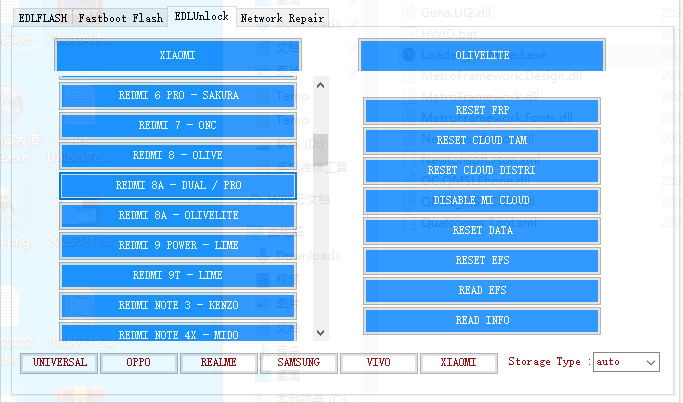The image size is (683, 403).
Task: Expand the Storage Type dropdown
Action: coord(626,362)
